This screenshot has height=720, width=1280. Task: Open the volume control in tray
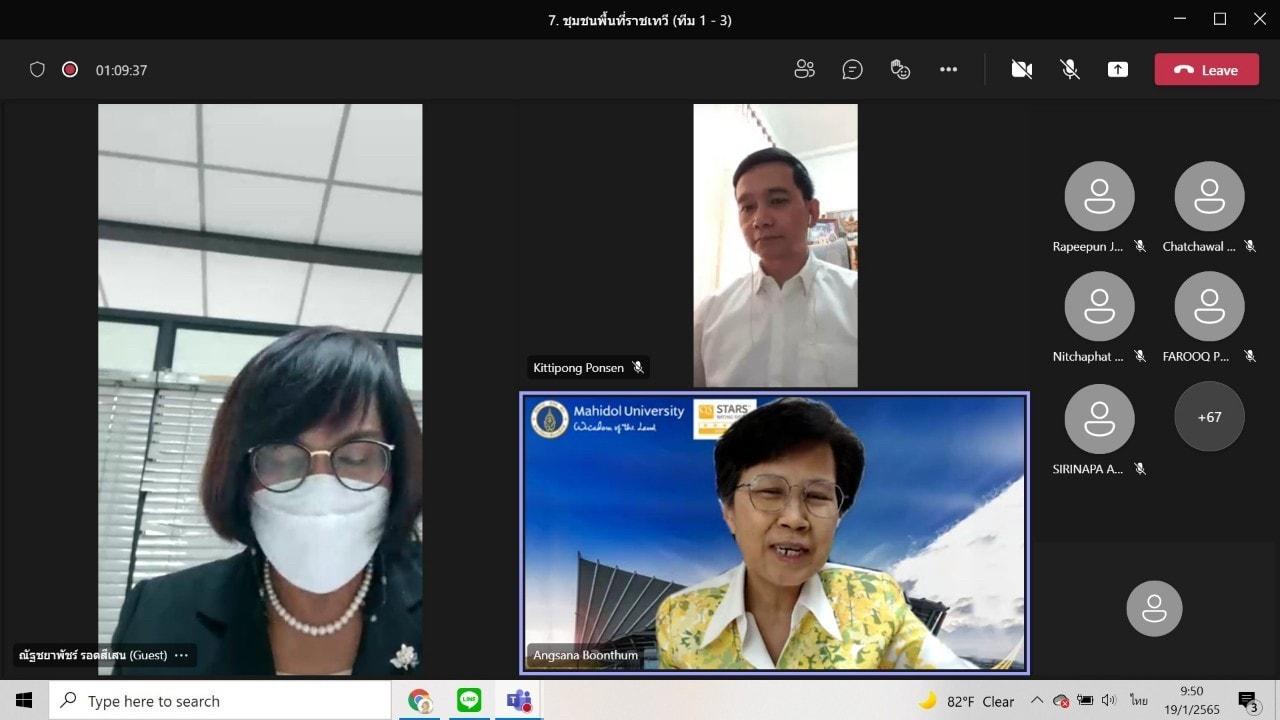coord(1109,701)
